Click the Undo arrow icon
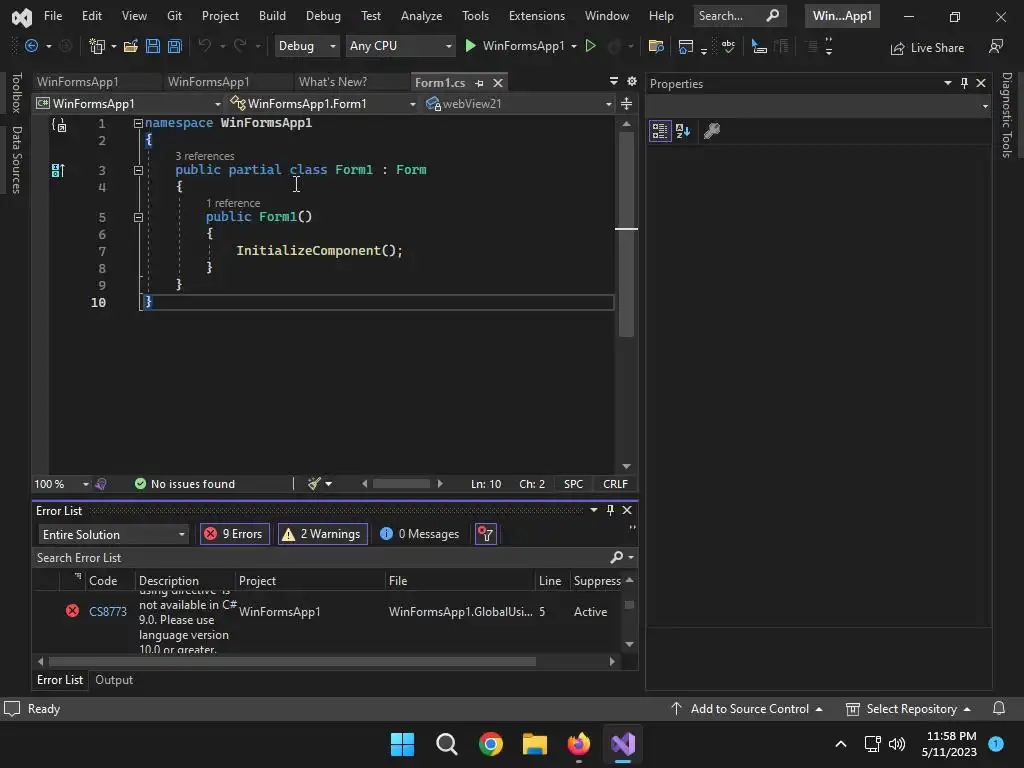 (205, 46)
